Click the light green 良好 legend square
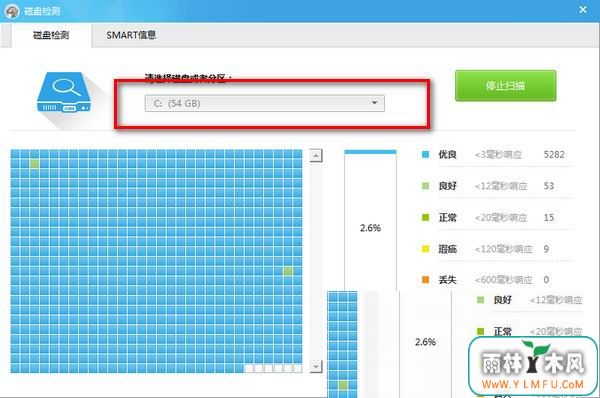Image resolution: width=600 pixels, height=398 pixels. (x=425, y=186)
